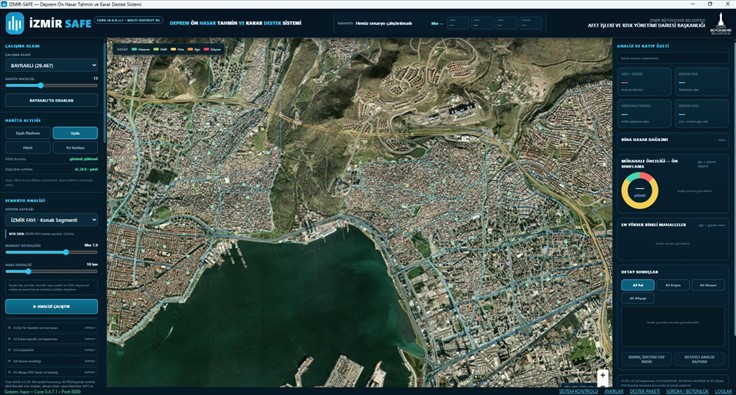
Task: Open the Sistem Kontrolü link
Action: pos(578,391)
